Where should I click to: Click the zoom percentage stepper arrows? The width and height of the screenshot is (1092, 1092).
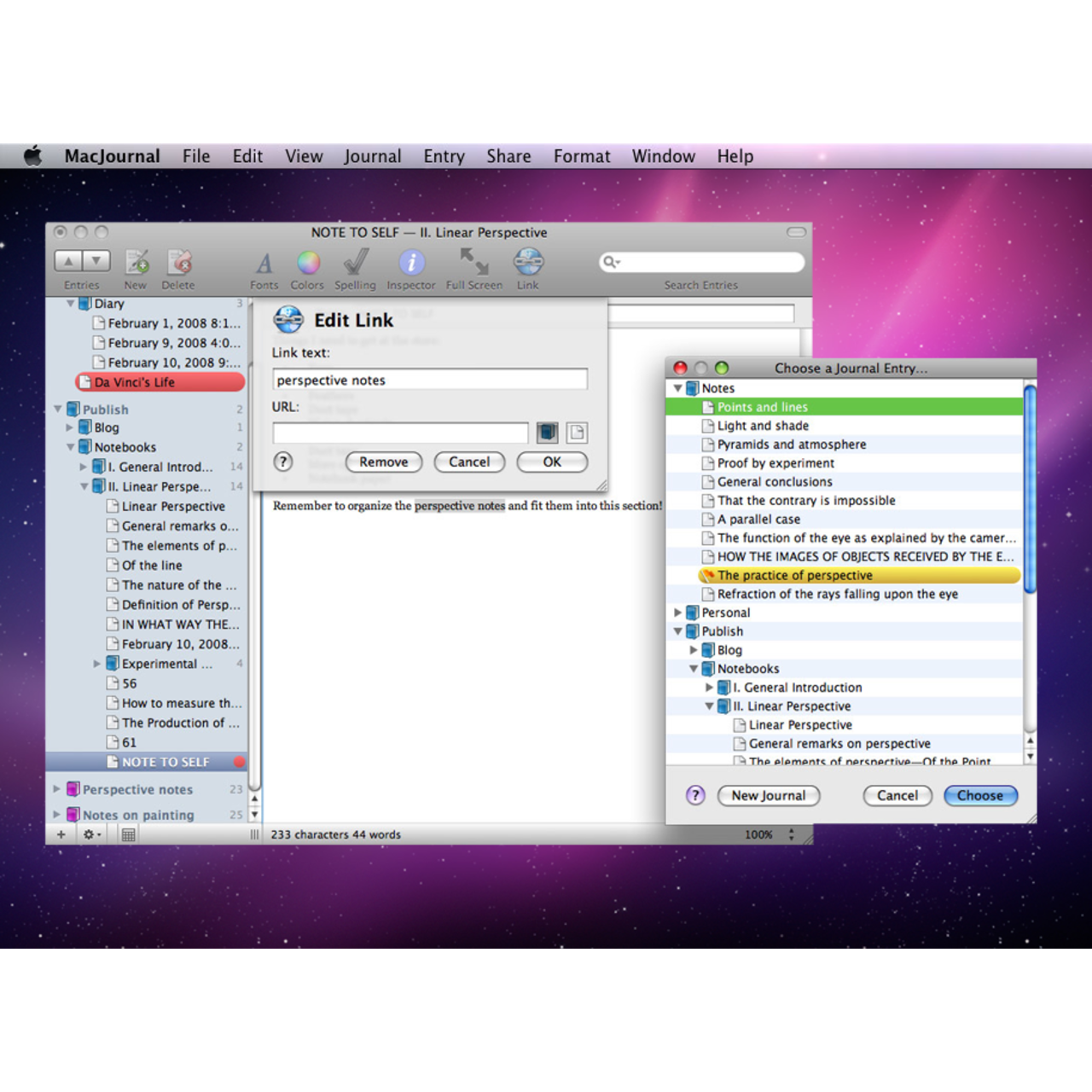(x=792, y=834)
